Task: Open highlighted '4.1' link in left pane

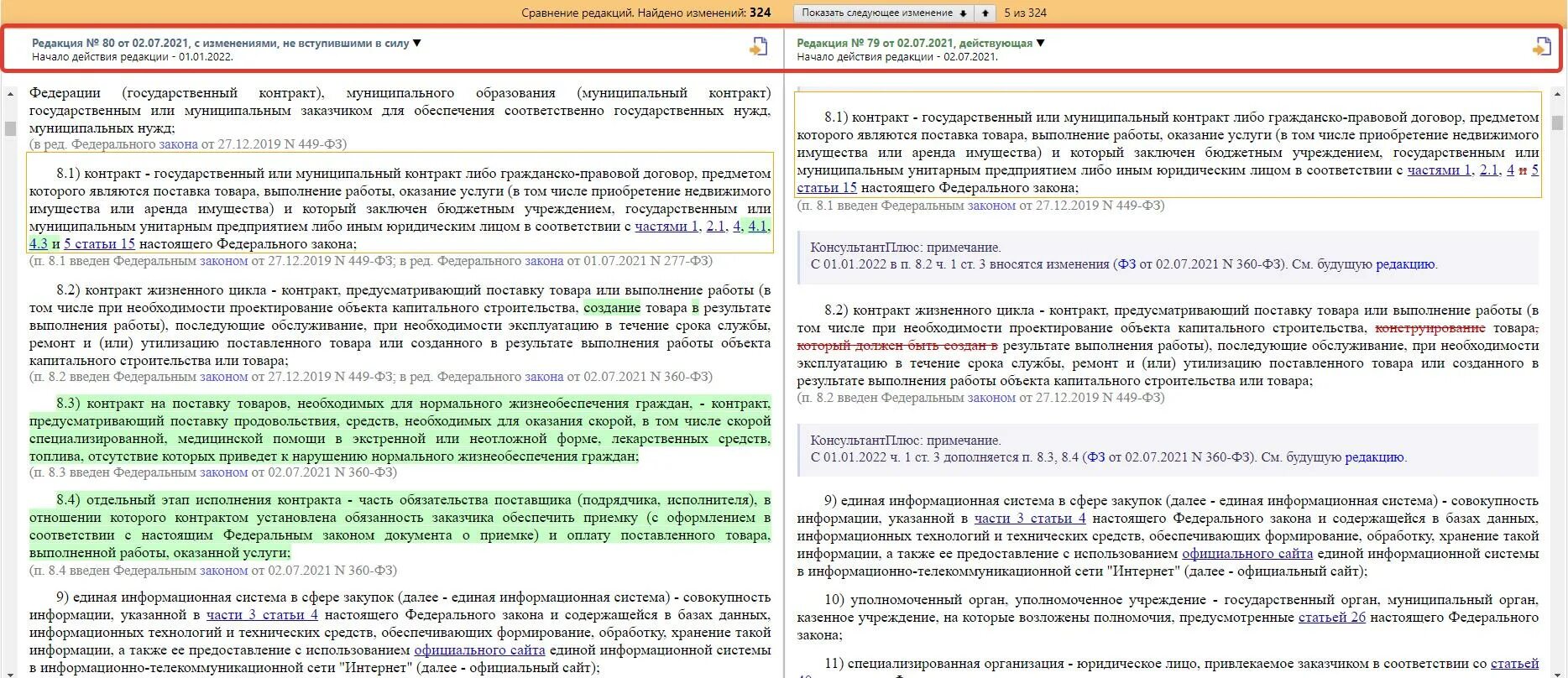Action: [758, 226]
